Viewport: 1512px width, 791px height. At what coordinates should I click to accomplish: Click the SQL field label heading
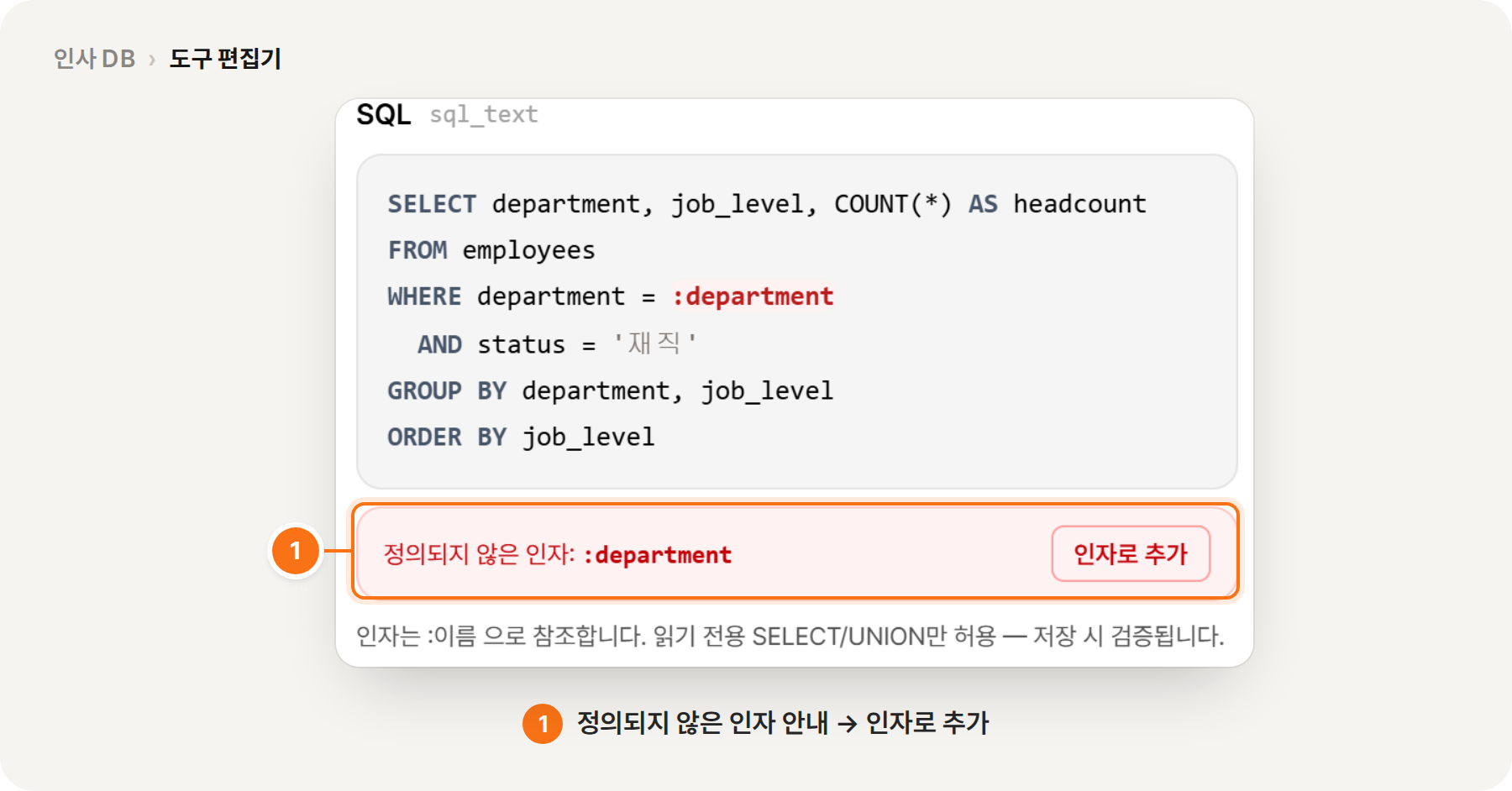tap(384, 114)
